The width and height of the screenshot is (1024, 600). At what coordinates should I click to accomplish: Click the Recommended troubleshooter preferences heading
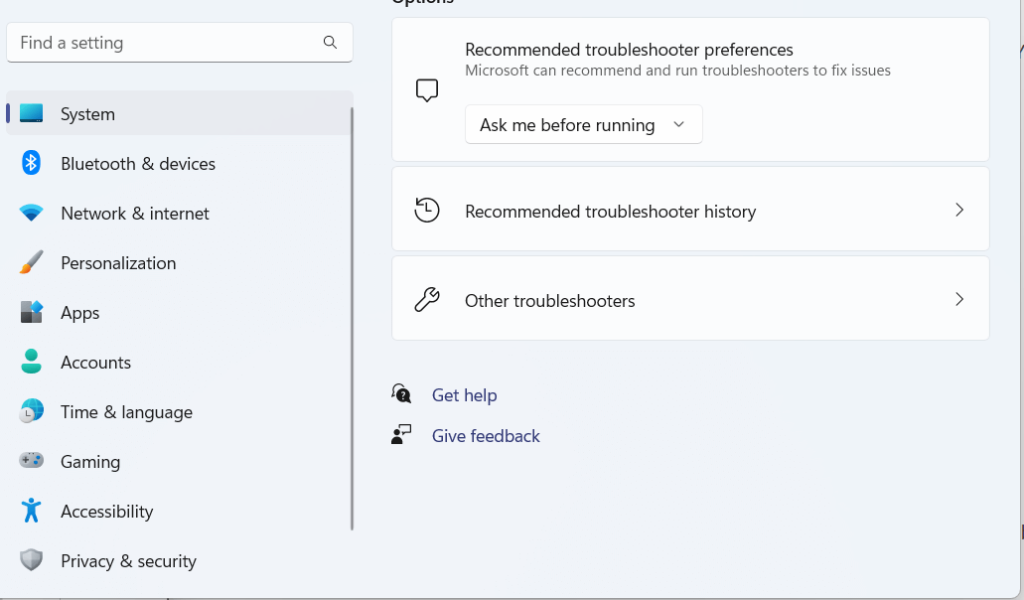(629, 50)
